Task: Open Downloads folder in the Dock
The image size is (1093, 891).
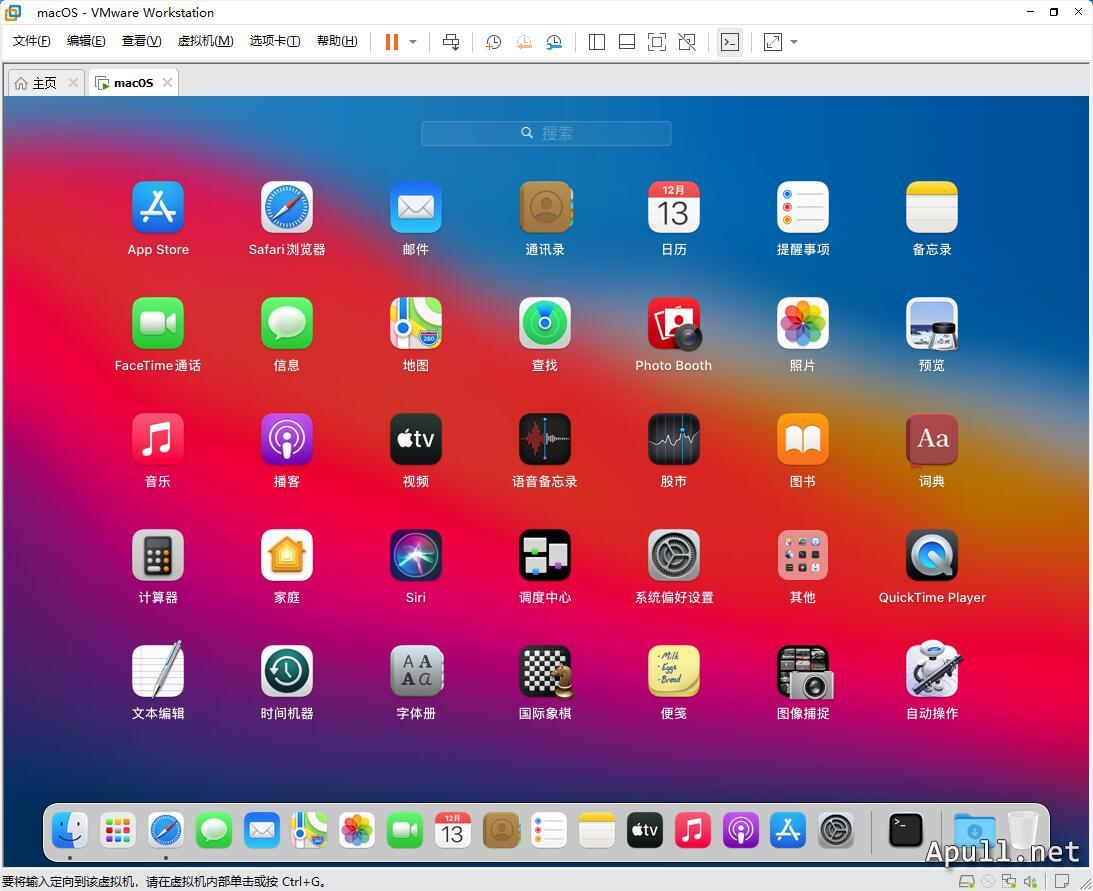Action: tap(974, 830)
